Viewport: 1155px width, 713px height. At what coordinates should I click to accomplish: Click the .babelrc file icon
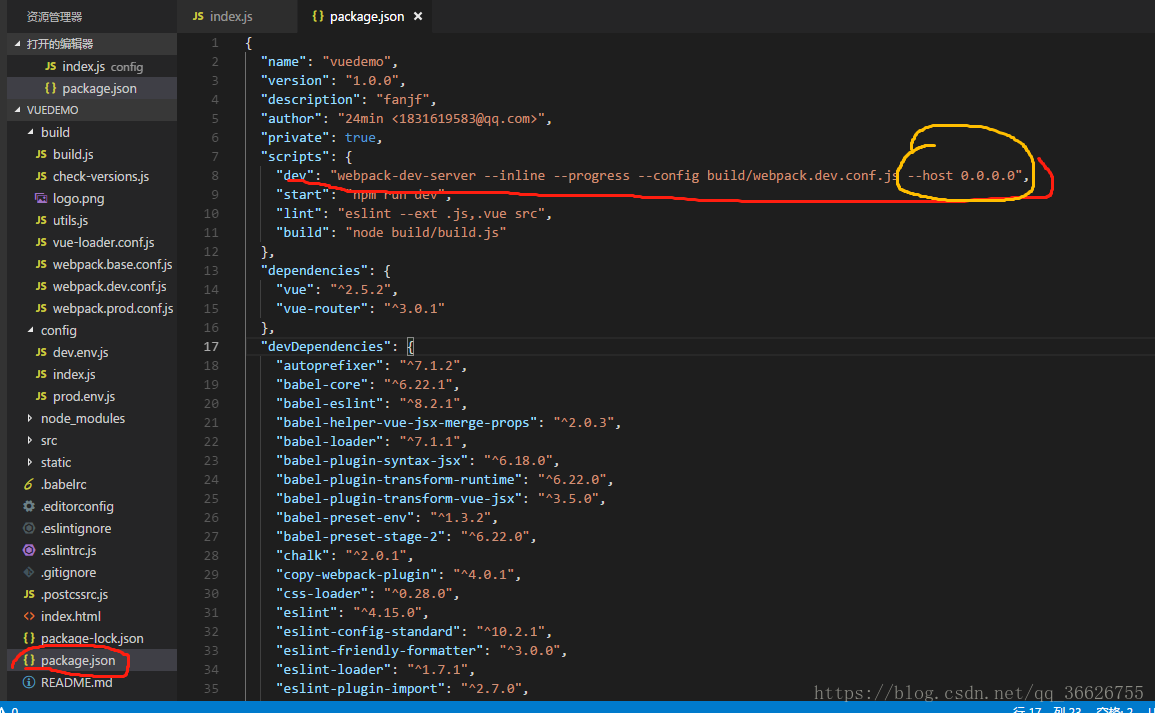point(29,485)
